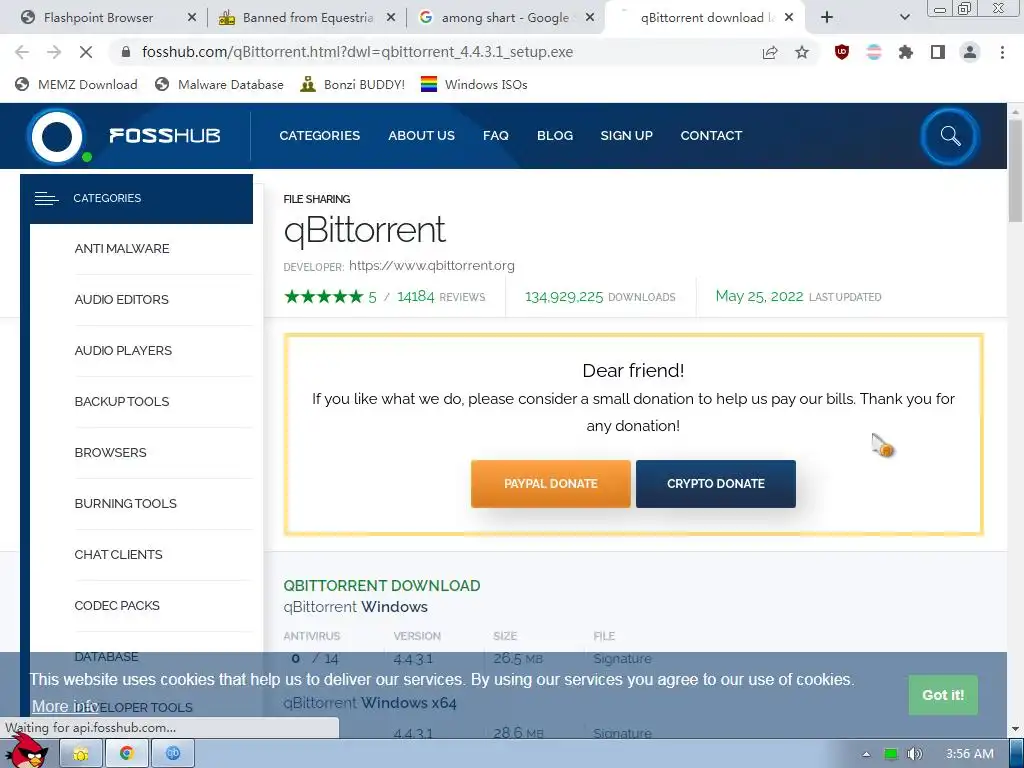Bookmark this page with the star icon
This screenshot has width=1024, height=768.
click(x=802, y=52)
